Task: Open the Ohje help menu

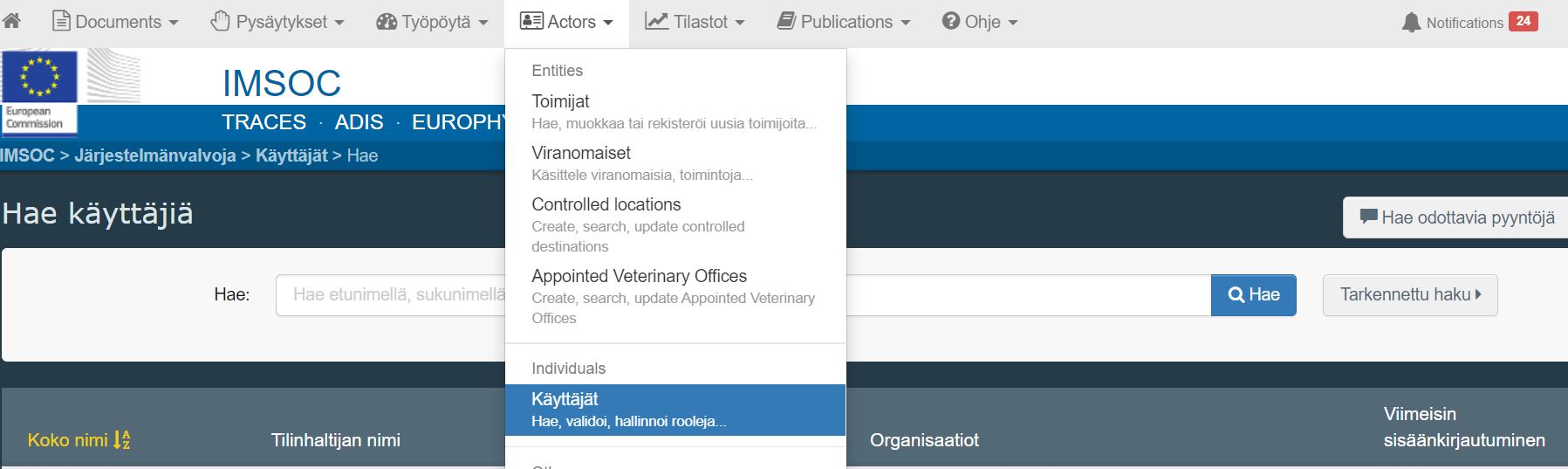Action: tap(980, 22)
